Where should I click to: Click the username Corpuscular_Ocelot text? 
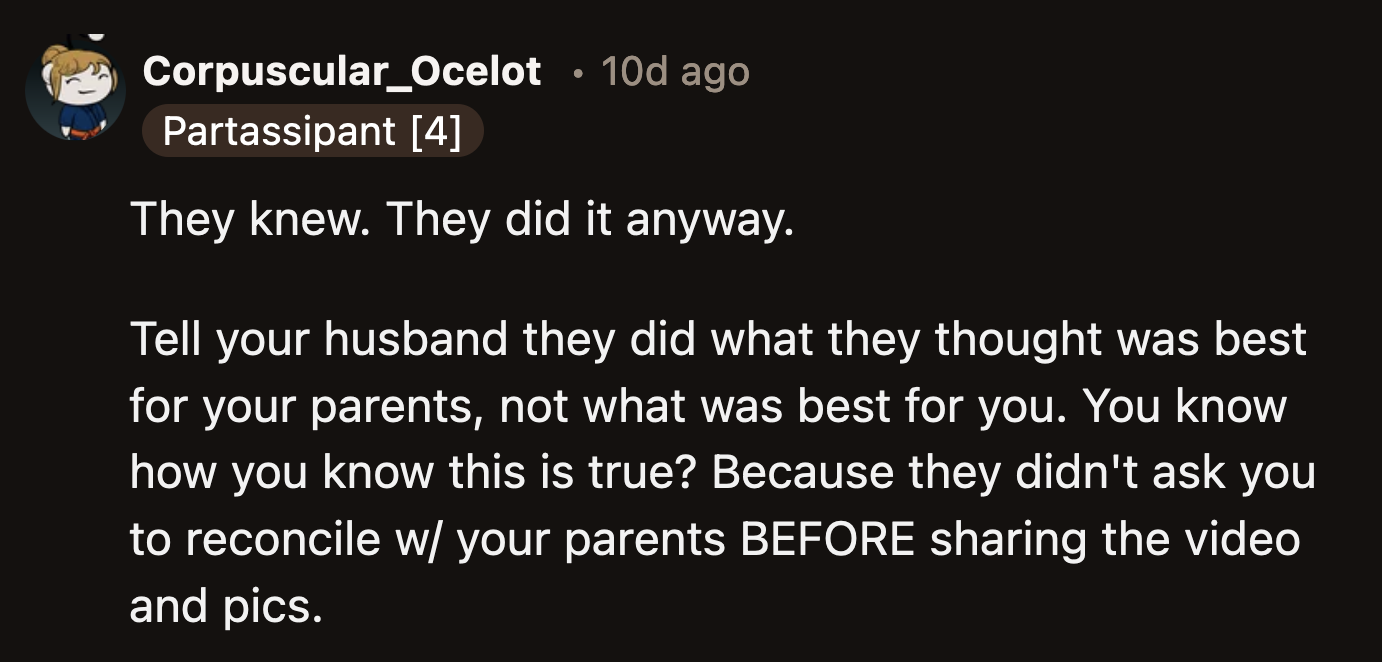click(343, 72)
